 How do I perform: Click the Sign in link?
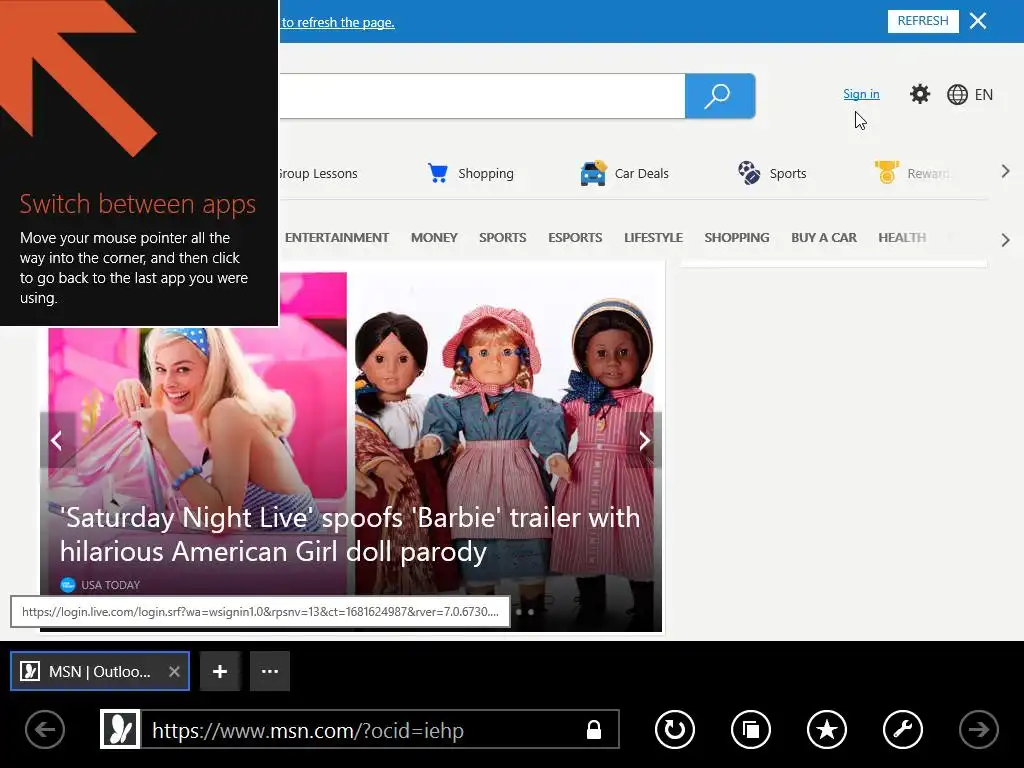coord(861,94)
